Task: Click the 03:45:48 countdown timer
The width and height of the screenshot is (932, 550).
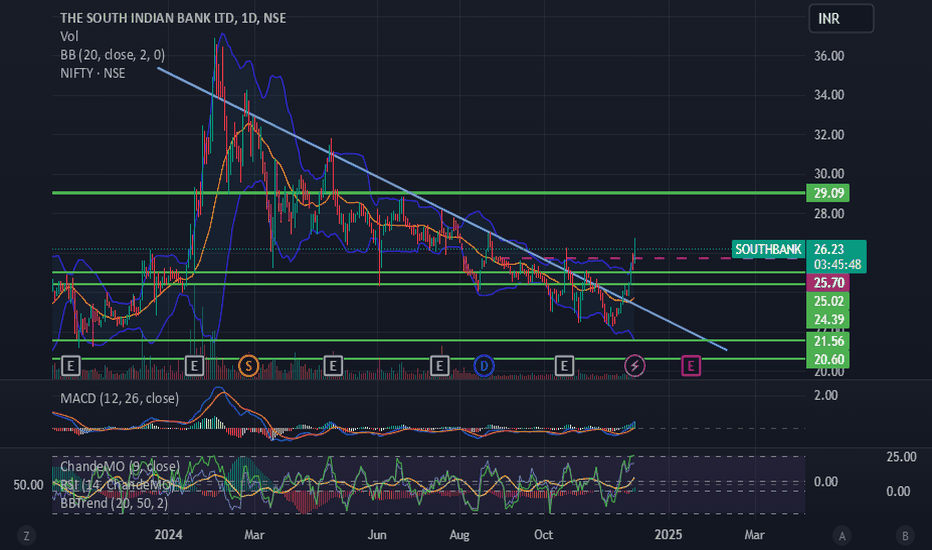Action: pyautogui.click(x=837, y=264)
